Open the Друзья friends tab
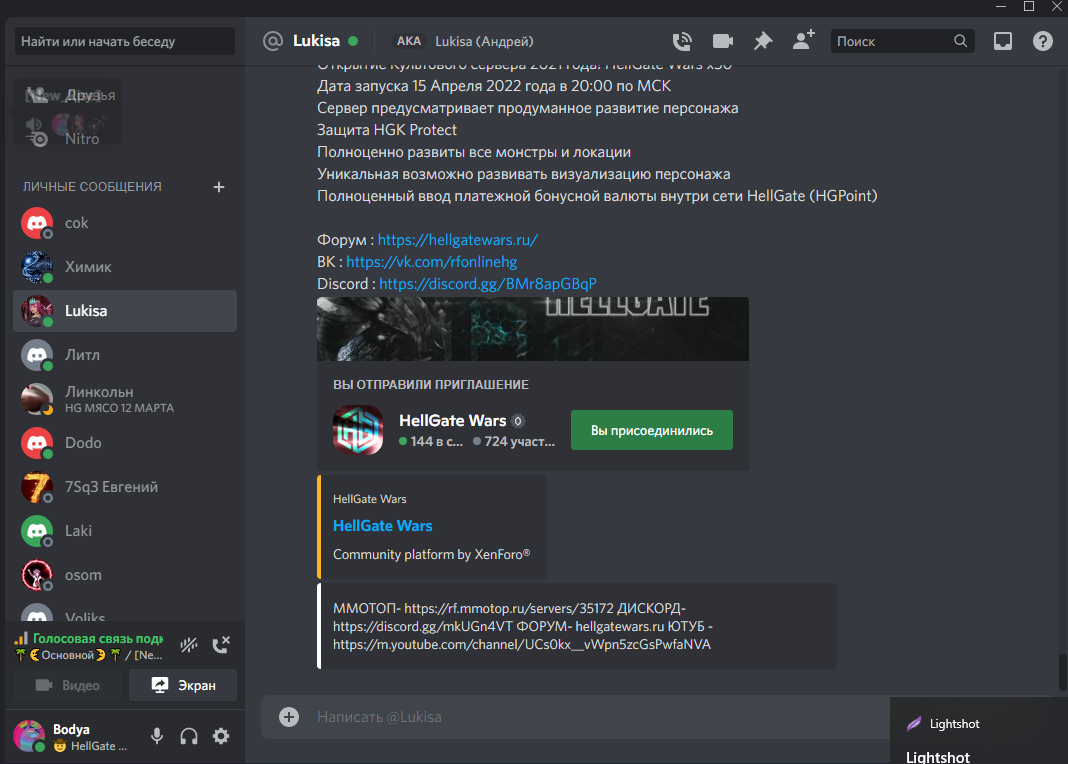The height and width of the screenshot is (764, 1068). pos(125,95)
